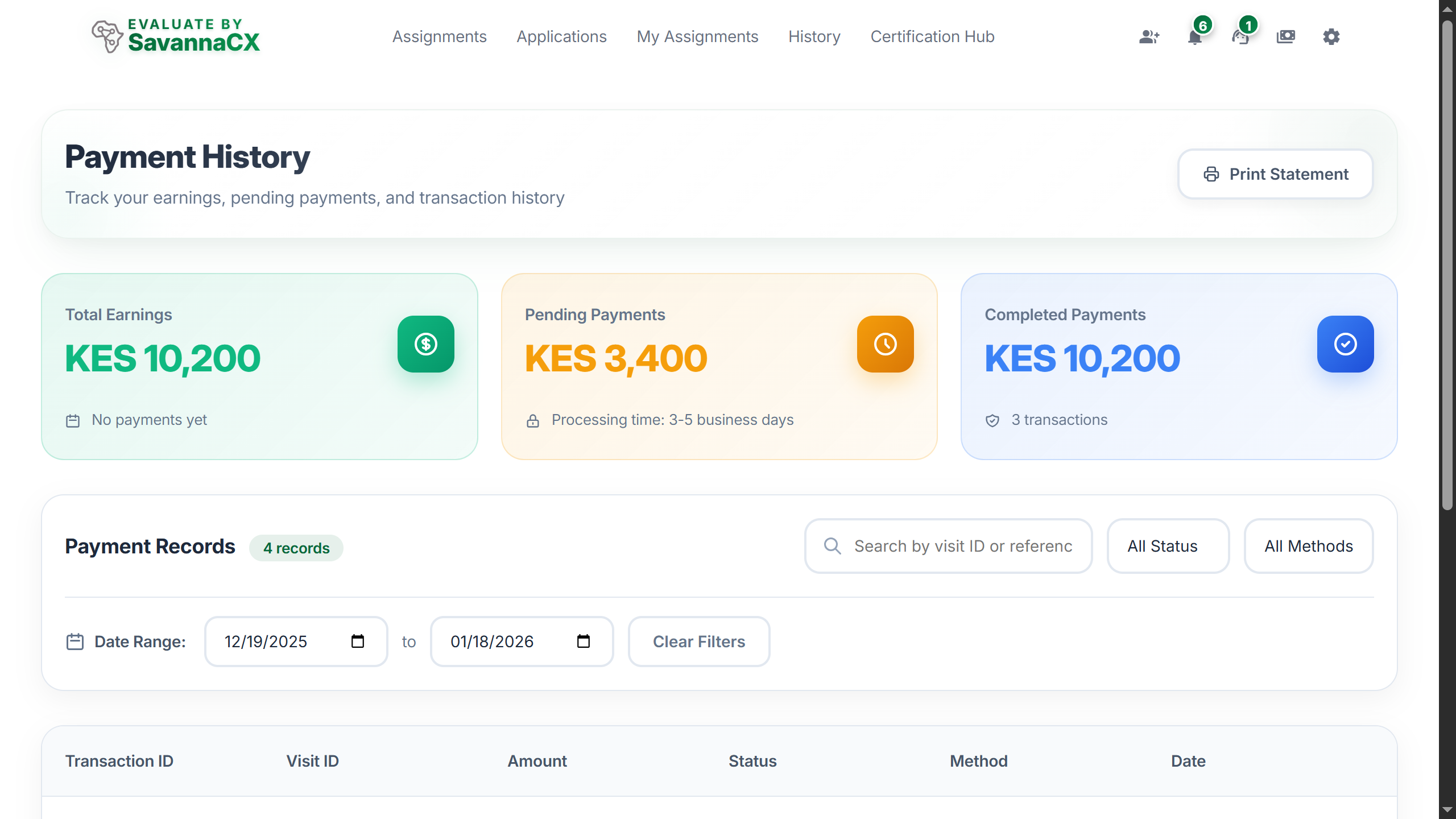This screenshot has height=819, width=1456.
Task: Switch to the Applications tab
Action: tap(561, 36)
